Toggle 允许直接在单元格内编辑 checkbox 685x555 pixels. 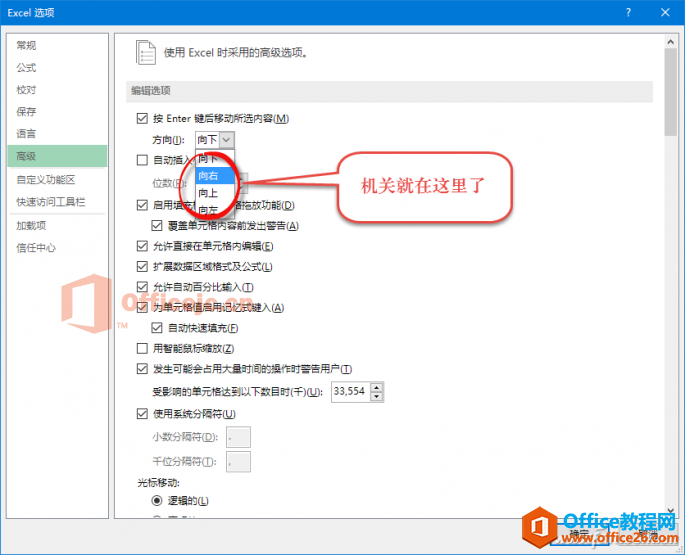142,246
